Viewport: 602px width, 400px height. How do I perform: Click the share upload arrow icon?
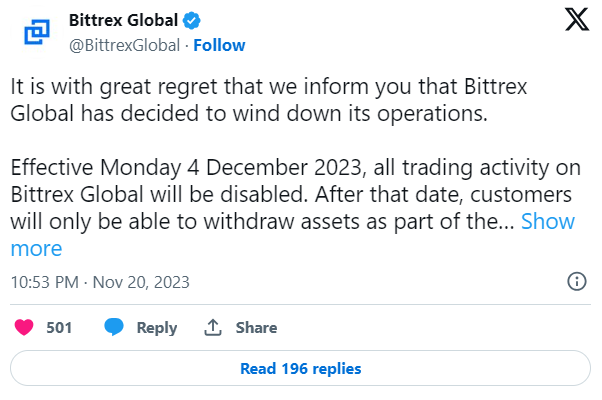213,327
